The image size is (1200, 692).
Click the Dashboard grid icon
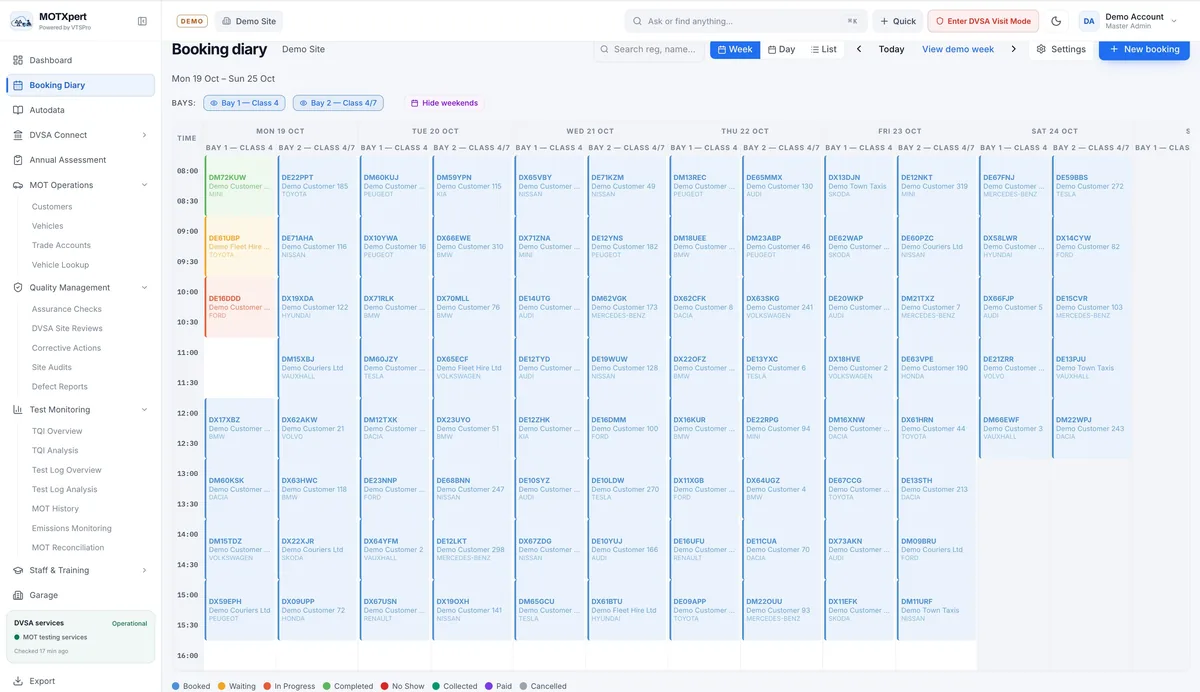pos(18,60)
